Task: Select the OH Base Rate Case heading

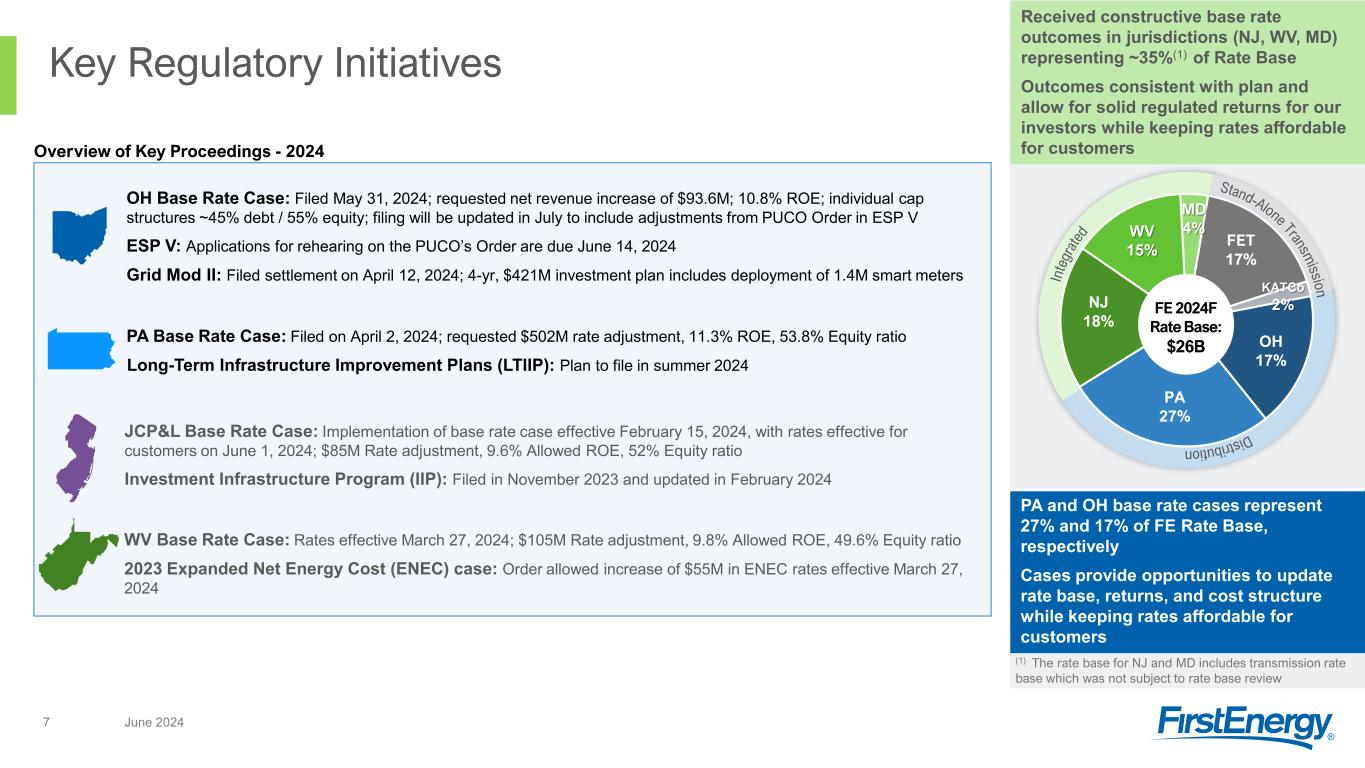Action: click(207, 198)
